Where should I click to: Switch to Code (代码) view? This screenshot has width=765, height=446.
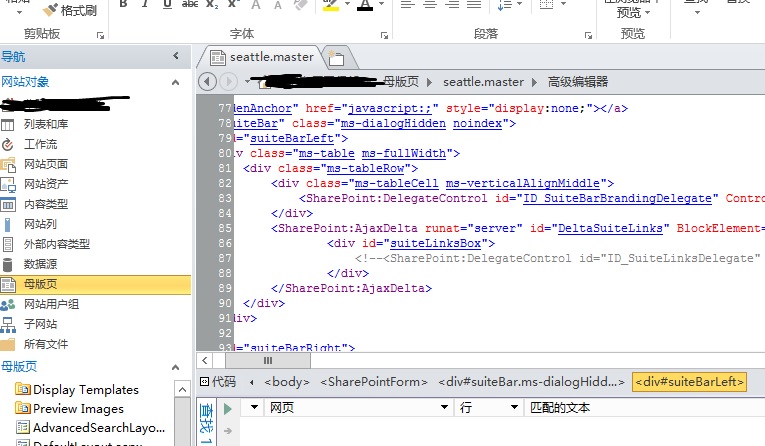point(218,382)
